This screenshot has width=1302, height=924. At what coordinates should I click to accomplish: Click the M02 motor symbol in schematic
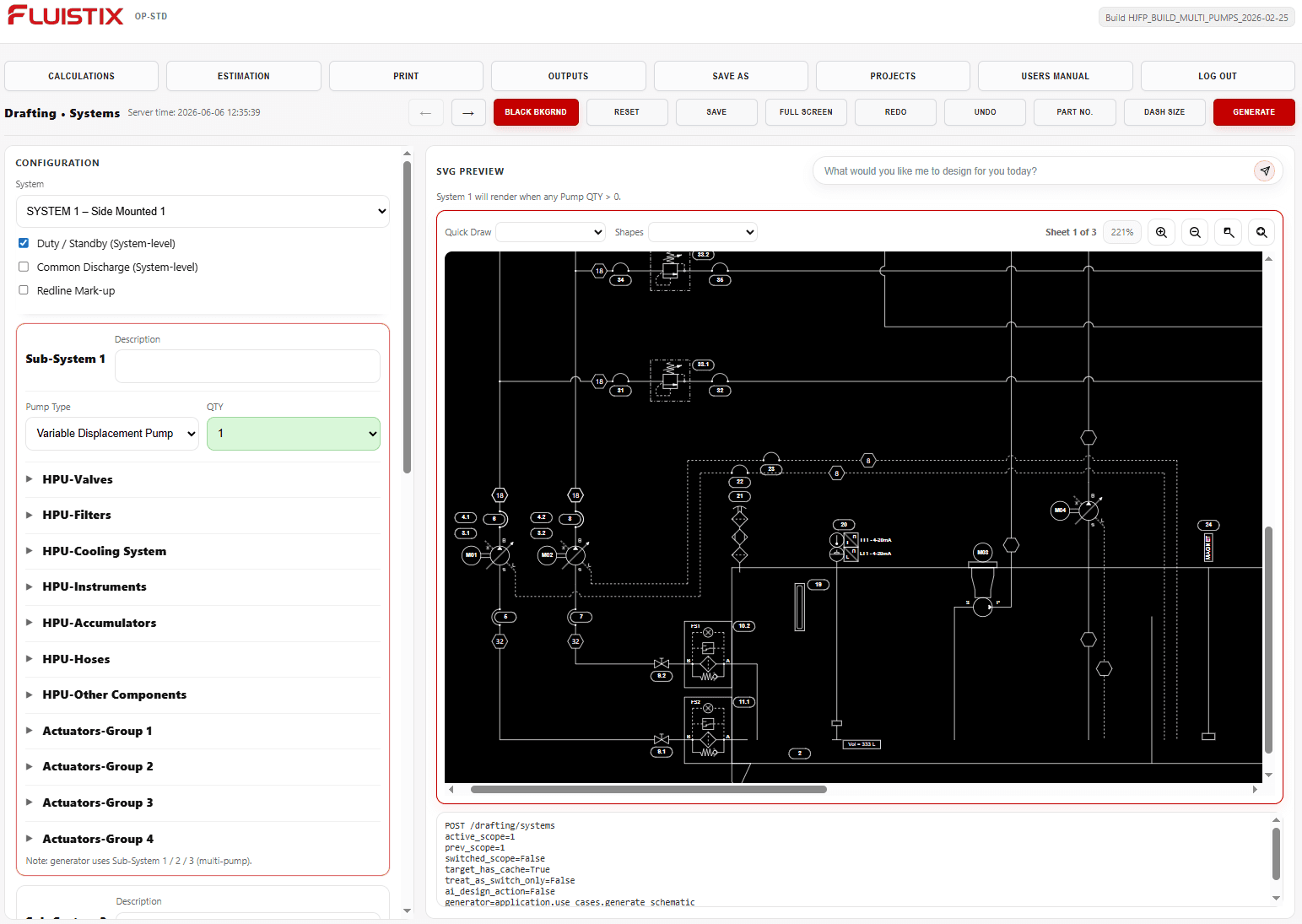547,554
